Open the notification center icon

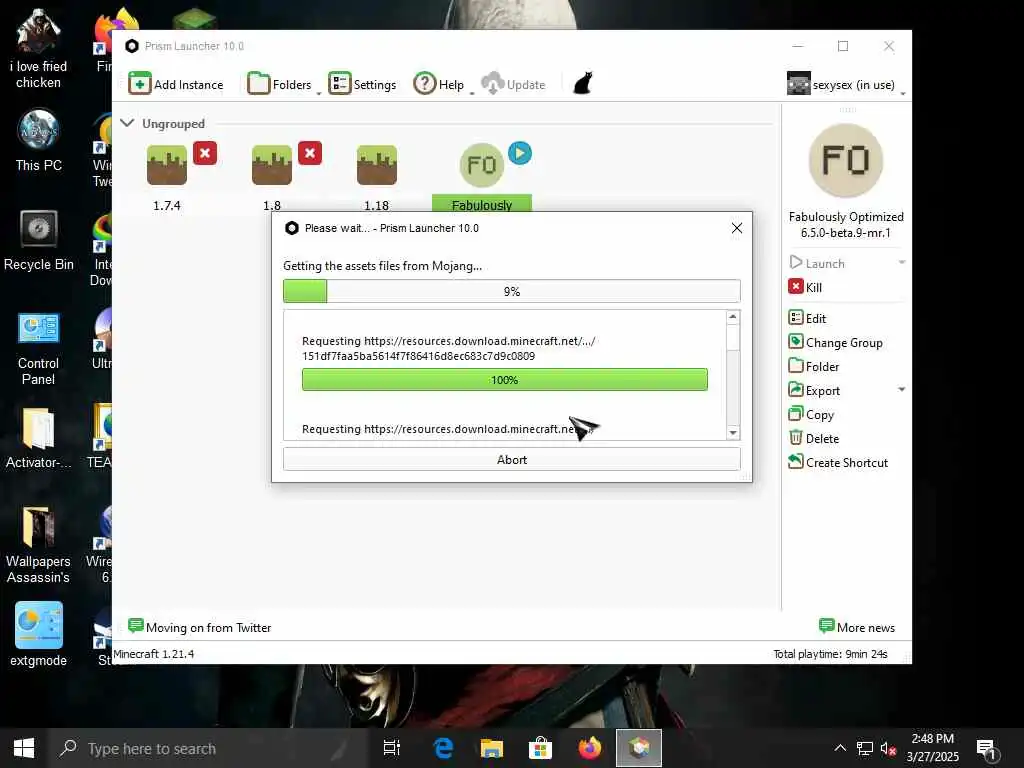[x=987, y=748]
